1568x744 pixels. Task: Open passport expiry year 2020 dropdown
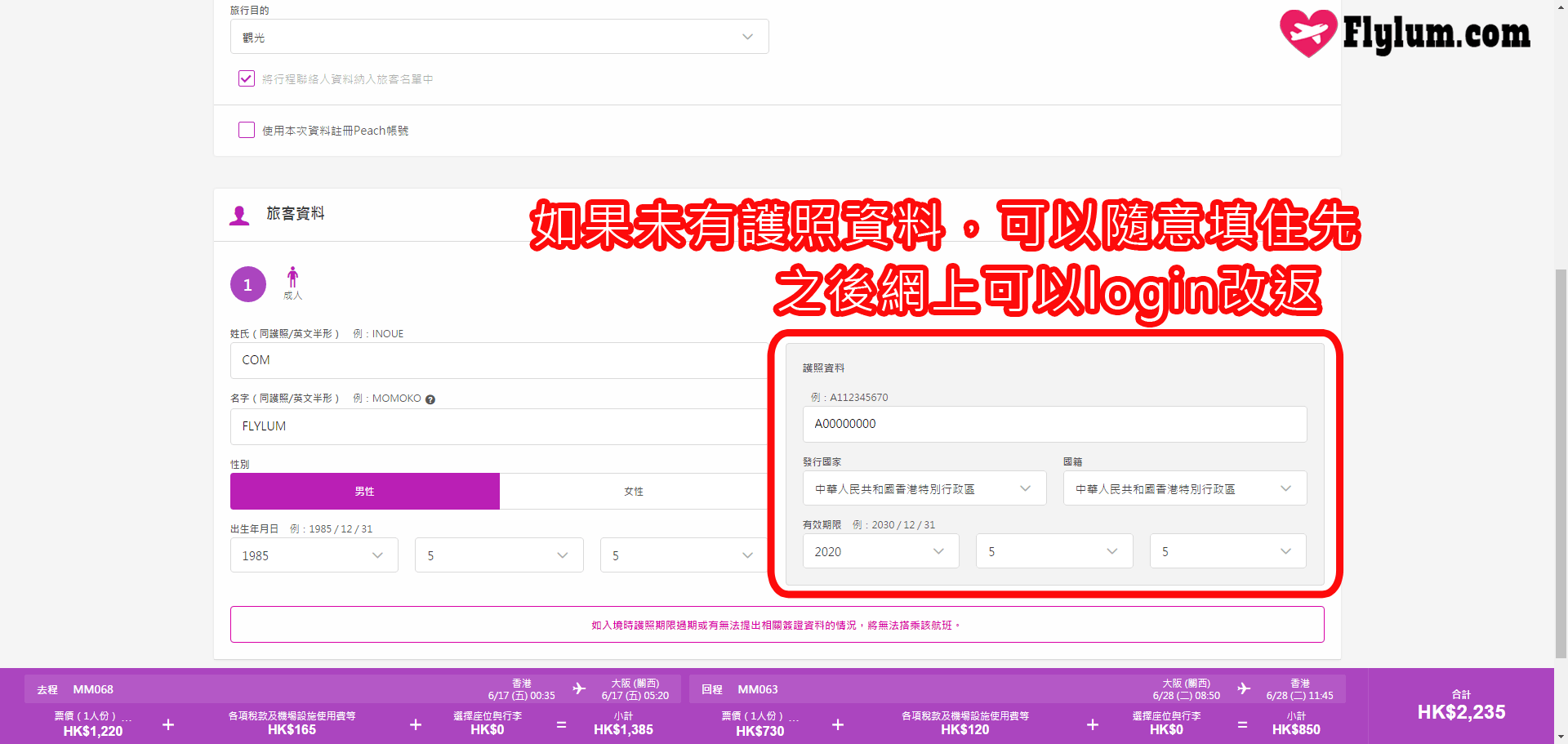[x=880, y=551]
